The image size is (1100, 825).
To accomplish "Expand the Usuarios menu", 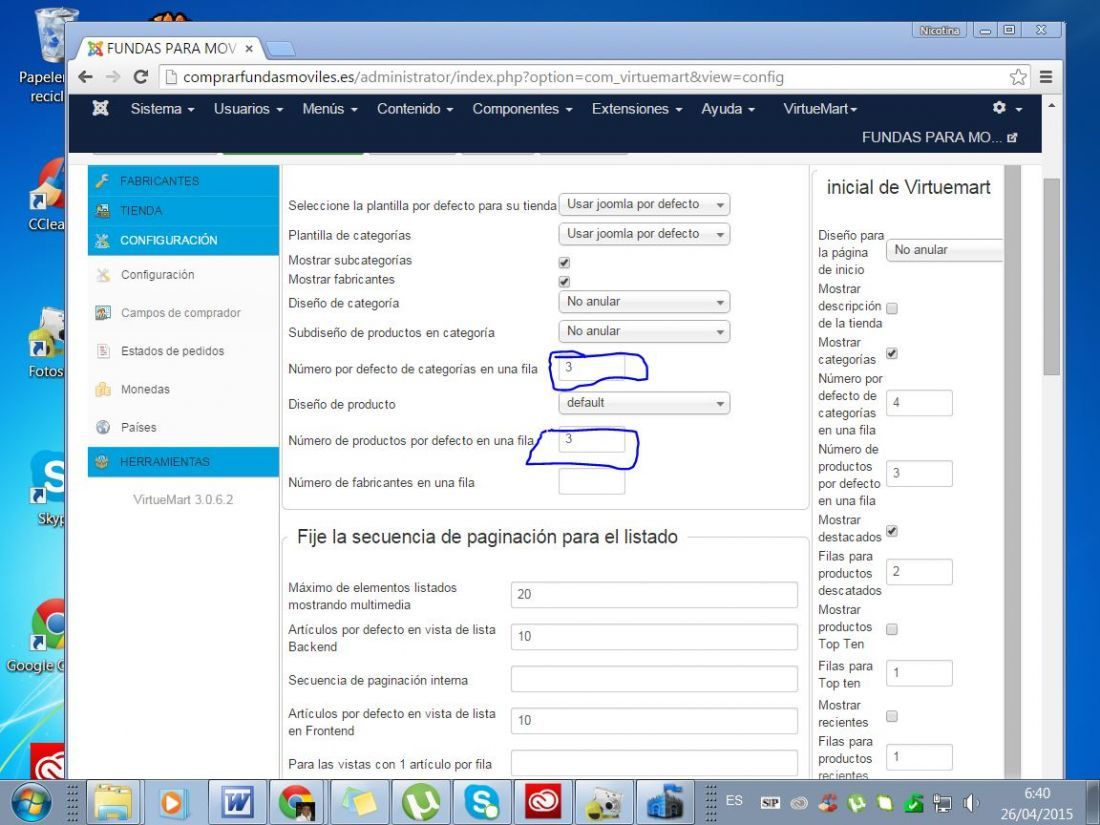I will point(248,109).
